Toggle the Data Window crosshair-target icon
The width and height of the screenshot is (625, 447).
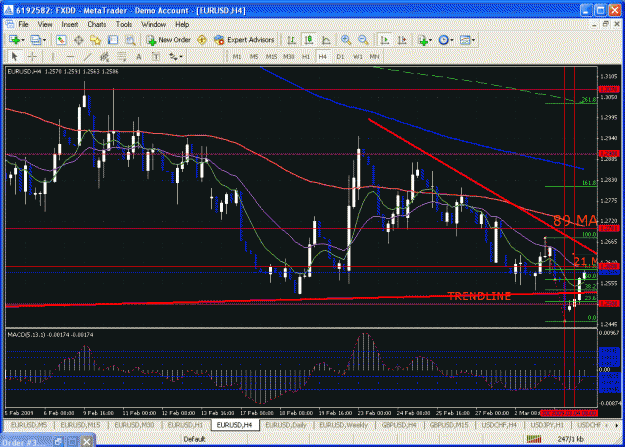point(79,40)
